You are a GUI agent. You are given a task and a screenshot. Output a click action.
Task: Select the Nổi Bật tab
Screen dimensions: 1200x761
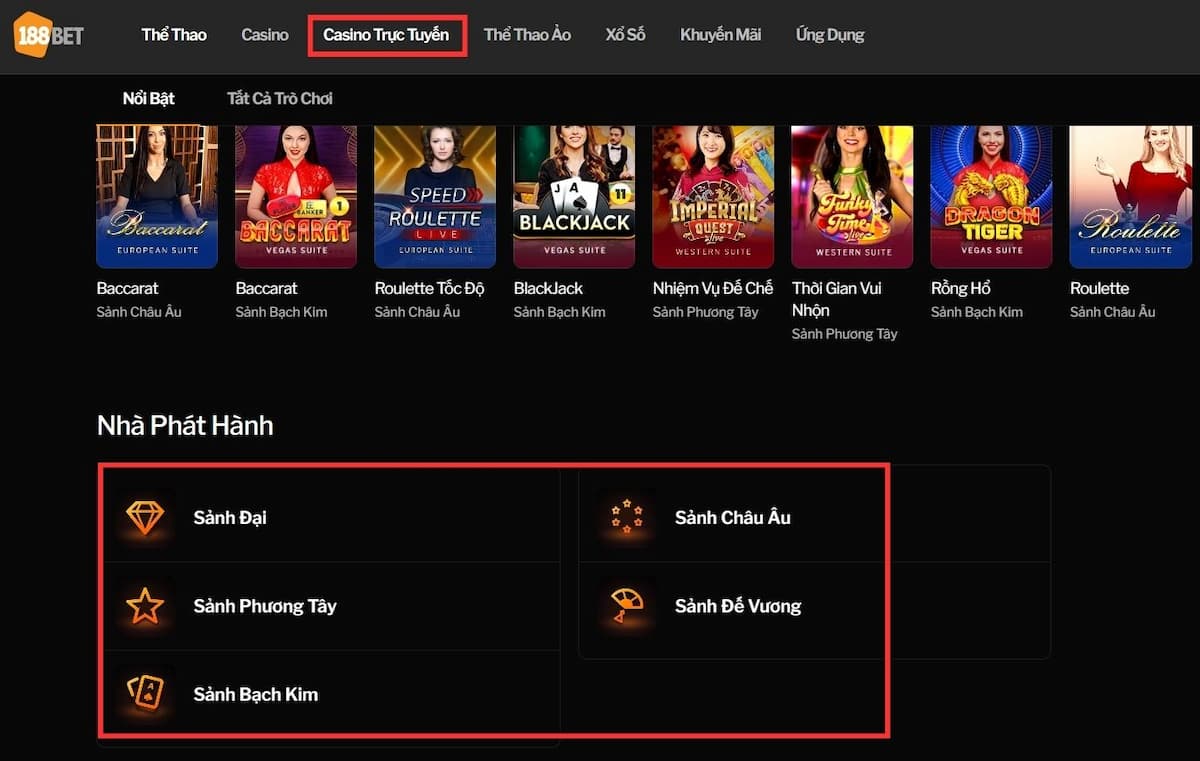(147, 98)
